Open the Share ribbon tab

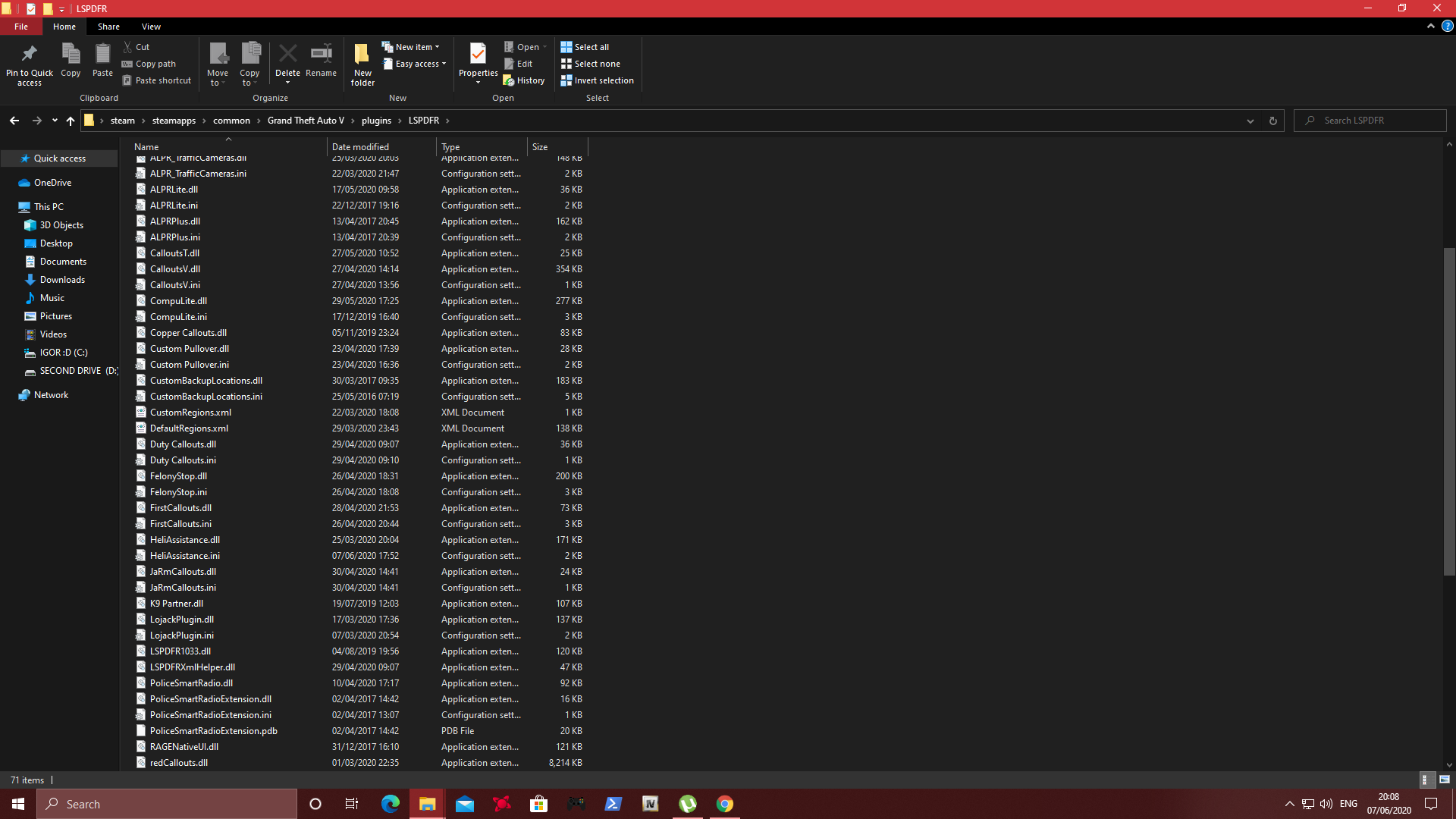[108, 27]
